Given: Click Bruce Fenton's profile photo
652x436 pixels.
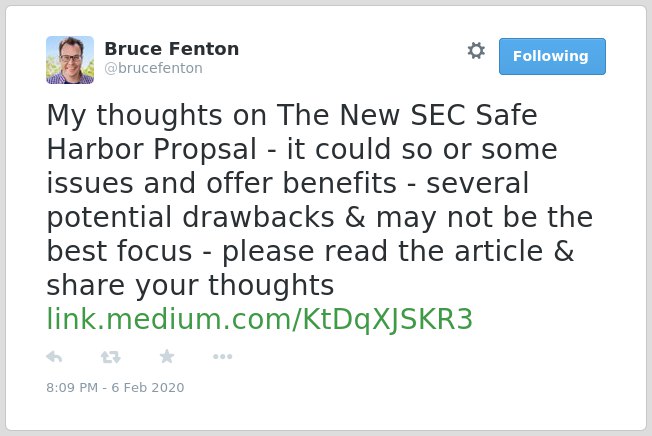Looking at the screenshot, I should (70, 60).
